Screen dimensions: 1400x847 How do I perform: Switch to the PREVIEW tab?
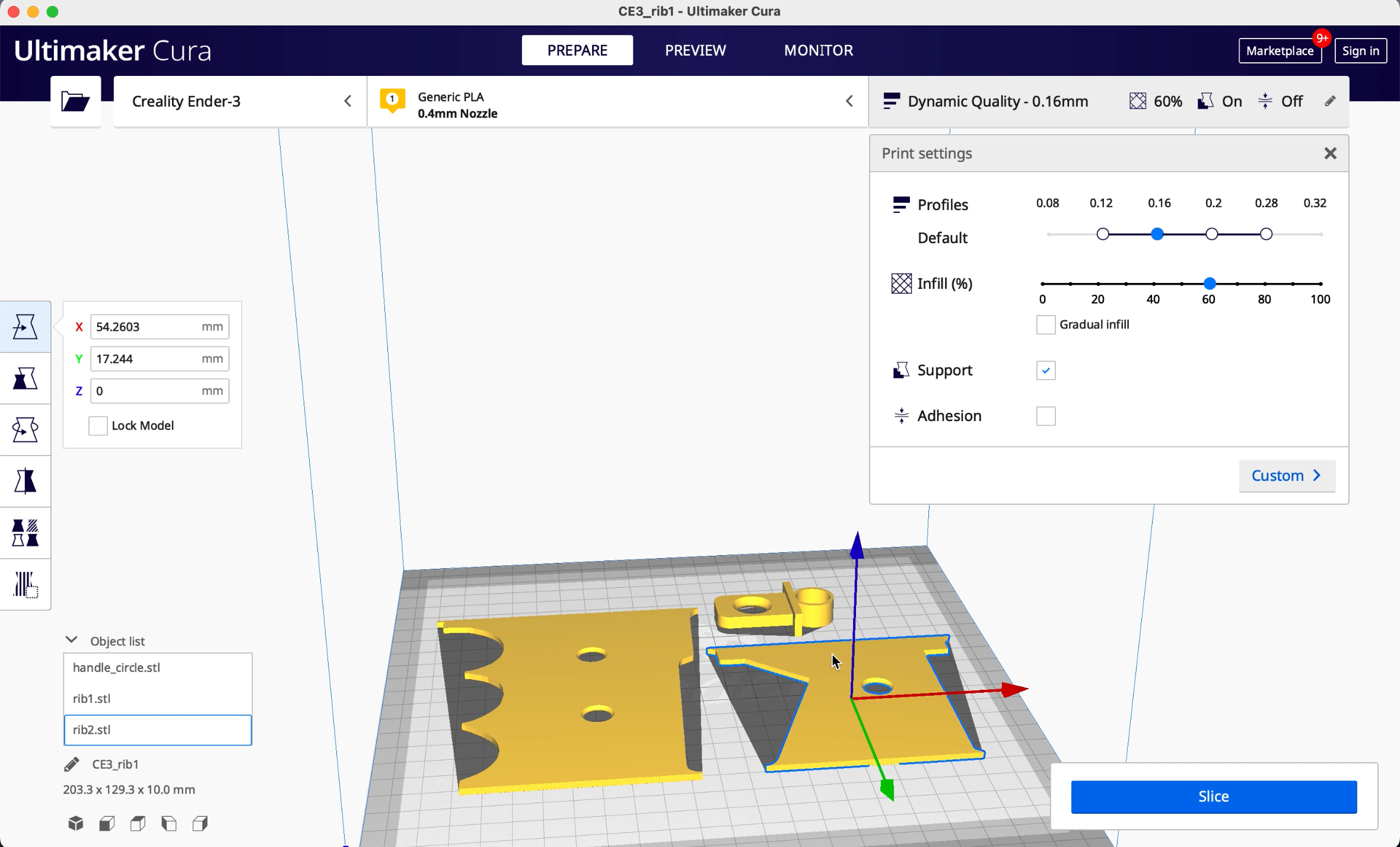pyautogui.click(x=695, y=50)
